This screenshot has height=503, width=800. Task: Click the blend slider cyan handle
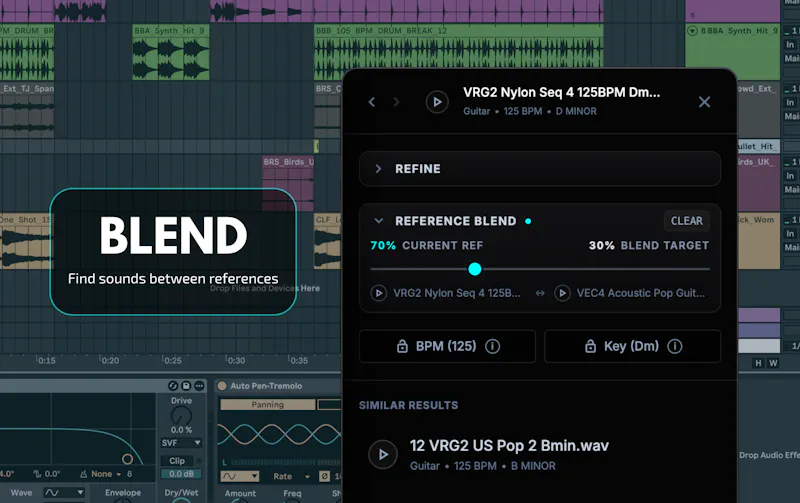tap(474, 269)
